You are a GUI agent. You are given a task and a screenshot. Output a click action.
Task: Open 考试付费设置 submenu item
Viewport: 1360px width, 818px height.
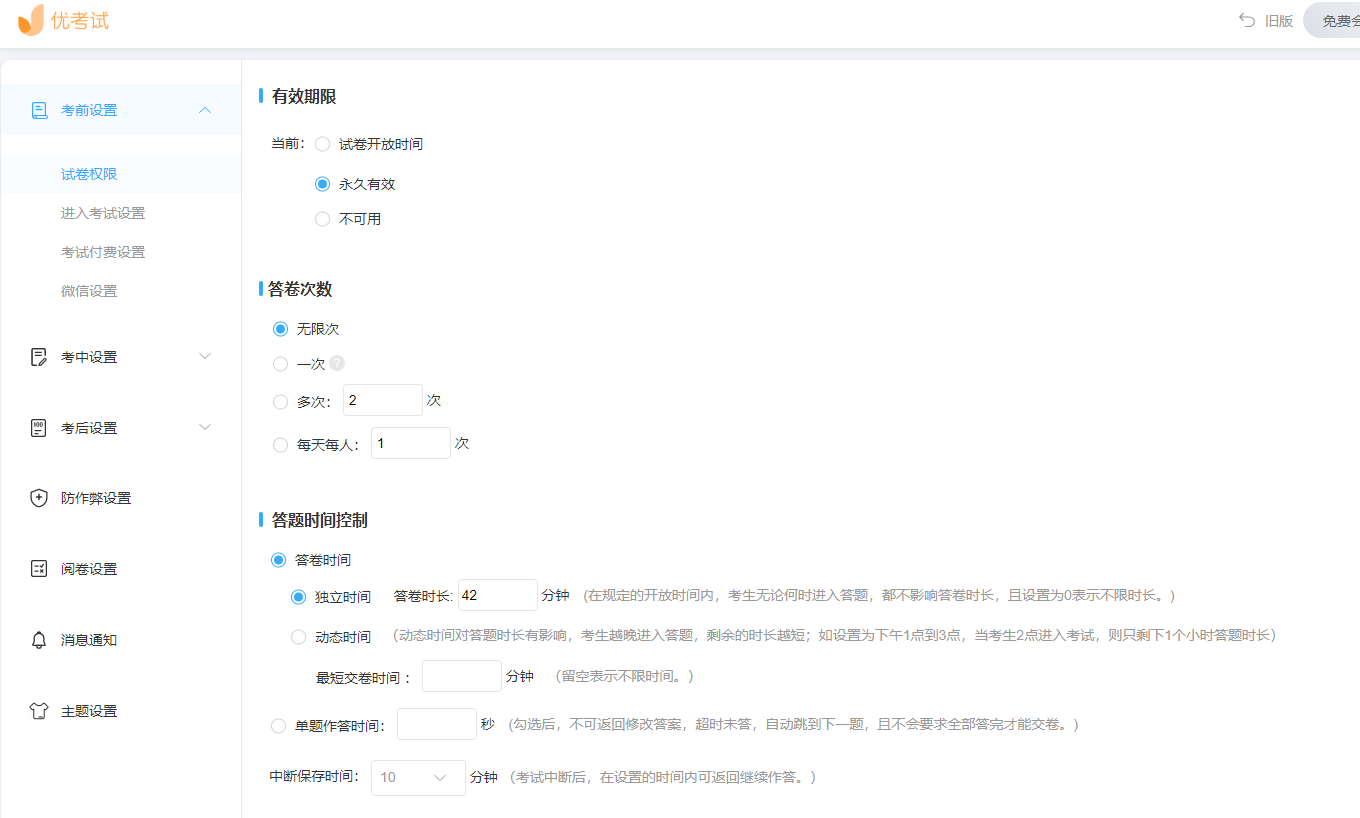pos(103,252)
